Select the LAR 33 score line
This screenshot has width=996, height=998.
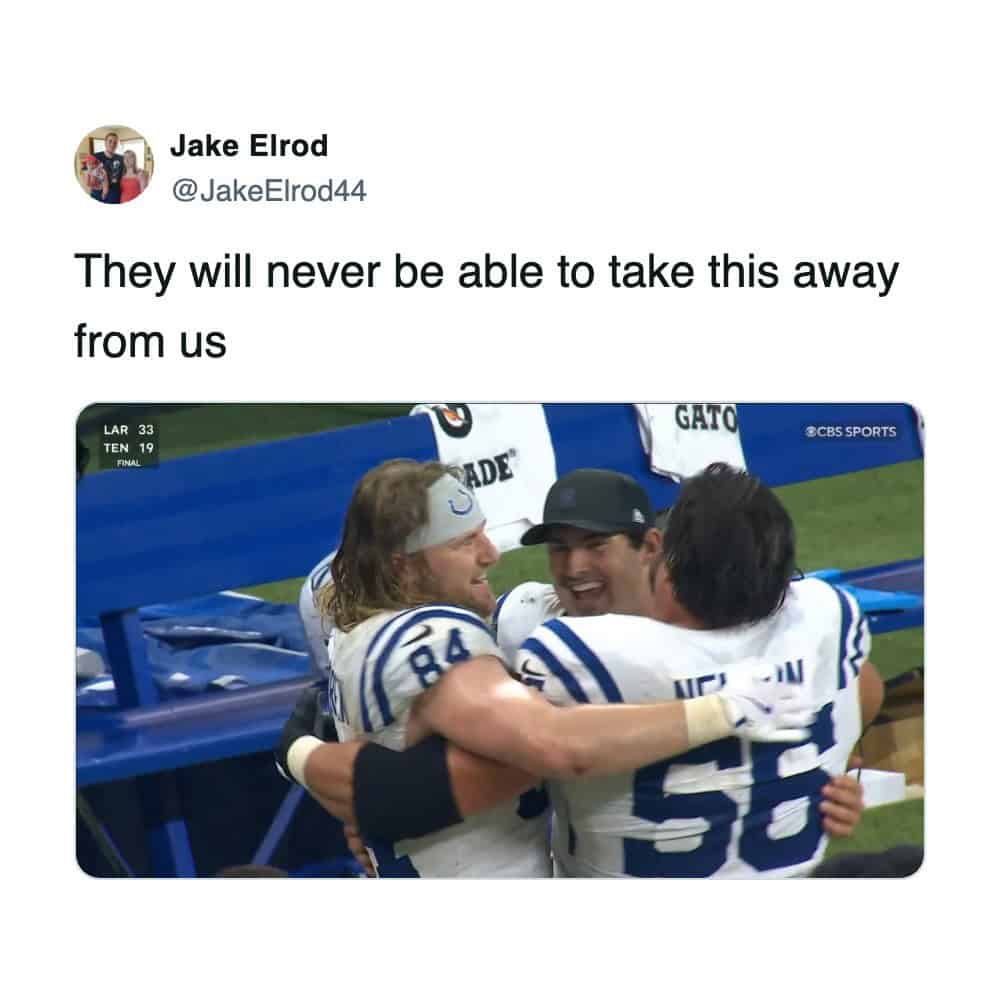pos(129,430)
